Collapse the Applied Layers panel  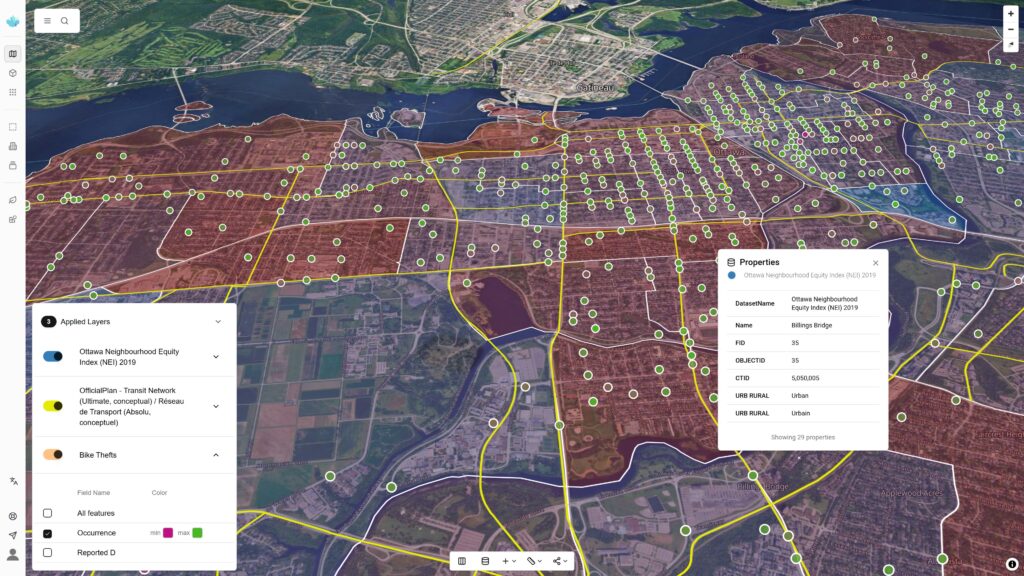[217, 322]
